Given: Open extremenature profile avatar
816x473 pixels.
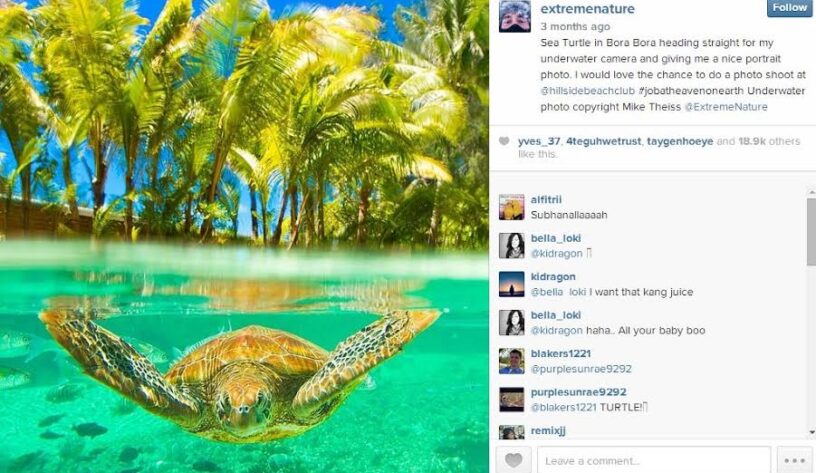Looking at the screenshot, I should [x=514, y=16].
